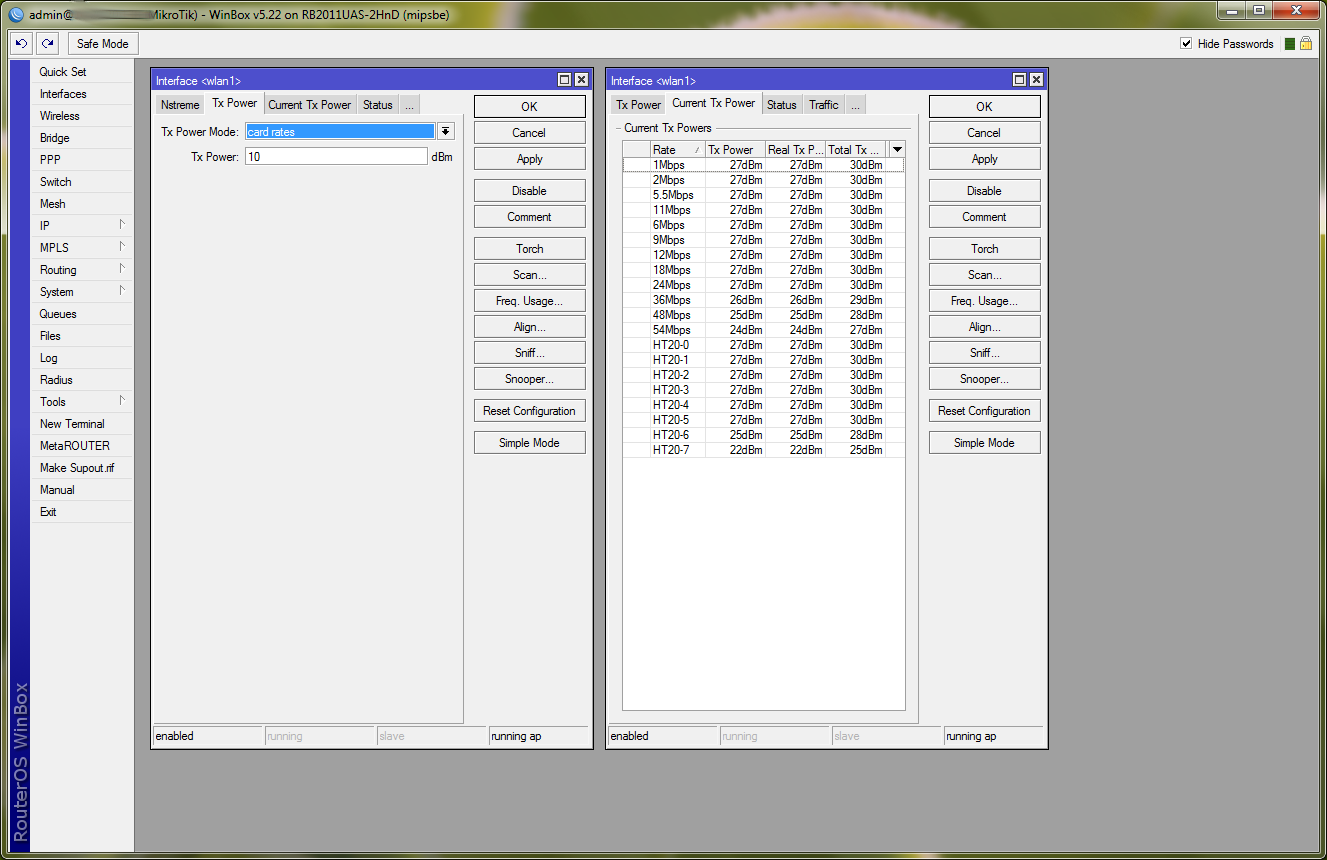Switch to Nstreme tab in left window
This screenshot has width=1327, height=860.
coord(180,105)
